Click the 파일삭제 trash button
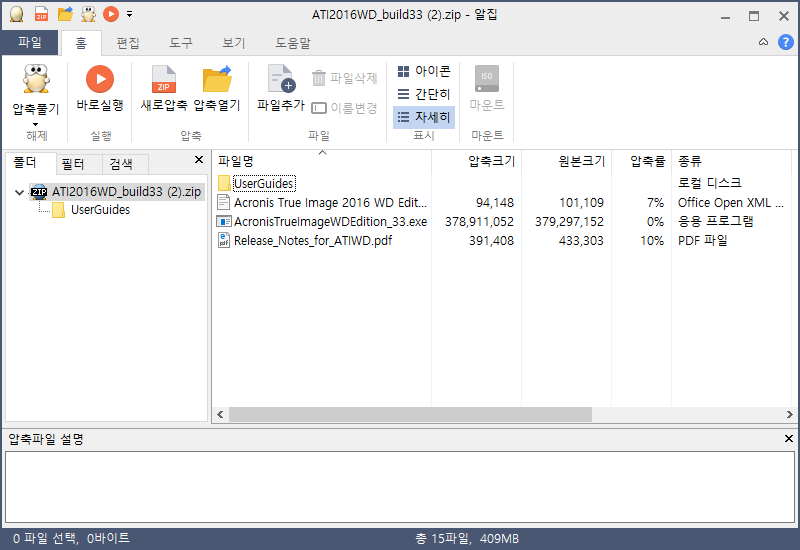This screenshot has width=800, height=550. coord(344,78)
